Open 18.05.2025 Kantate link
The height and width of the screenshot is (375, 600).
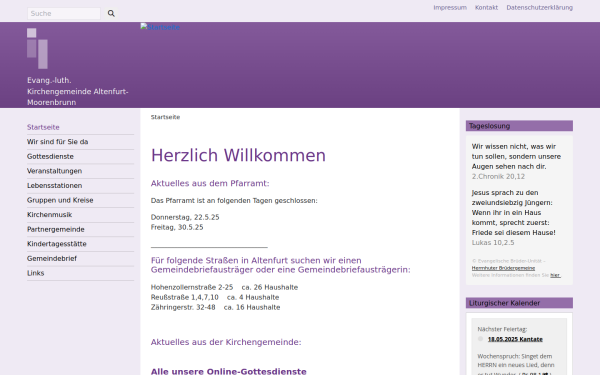pos(515,339)
